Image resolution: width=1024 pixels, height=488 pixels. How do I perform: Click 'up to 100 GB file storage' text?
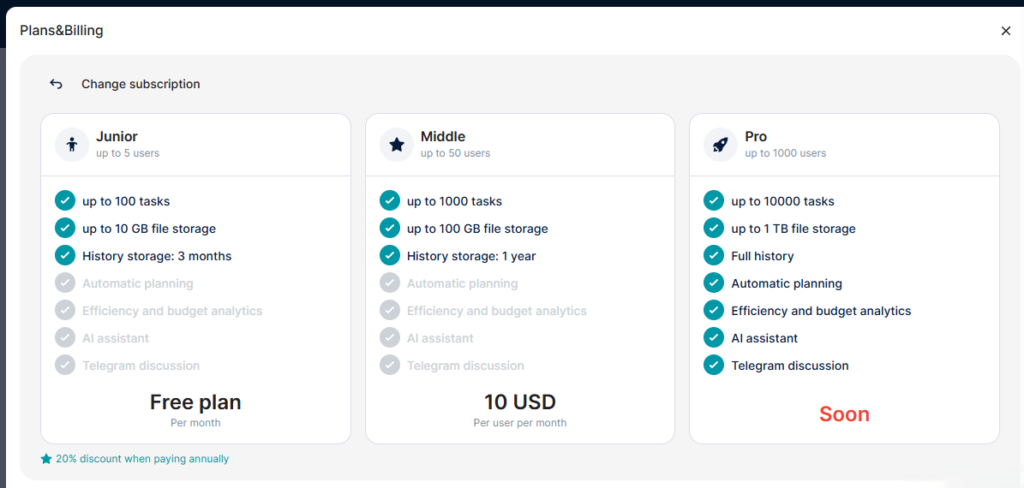477,229
